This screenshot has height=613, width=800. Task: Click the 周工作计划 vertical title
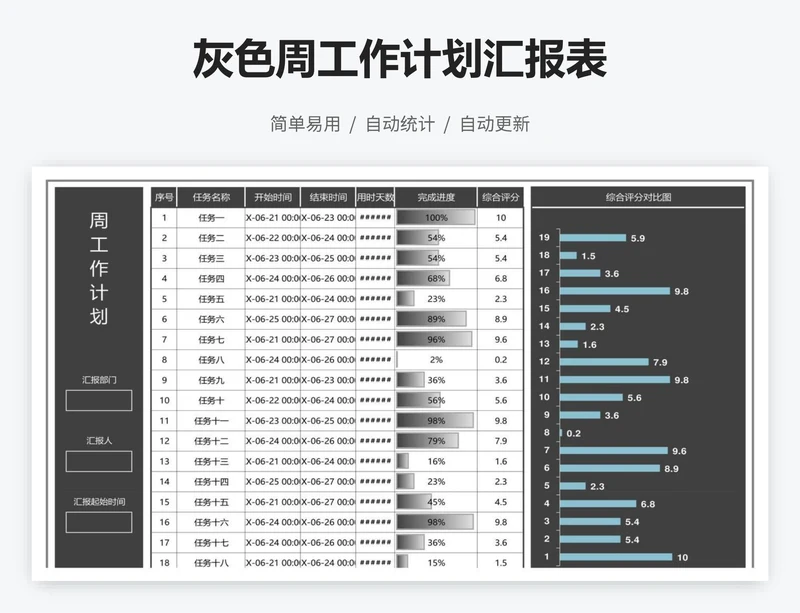98,268
